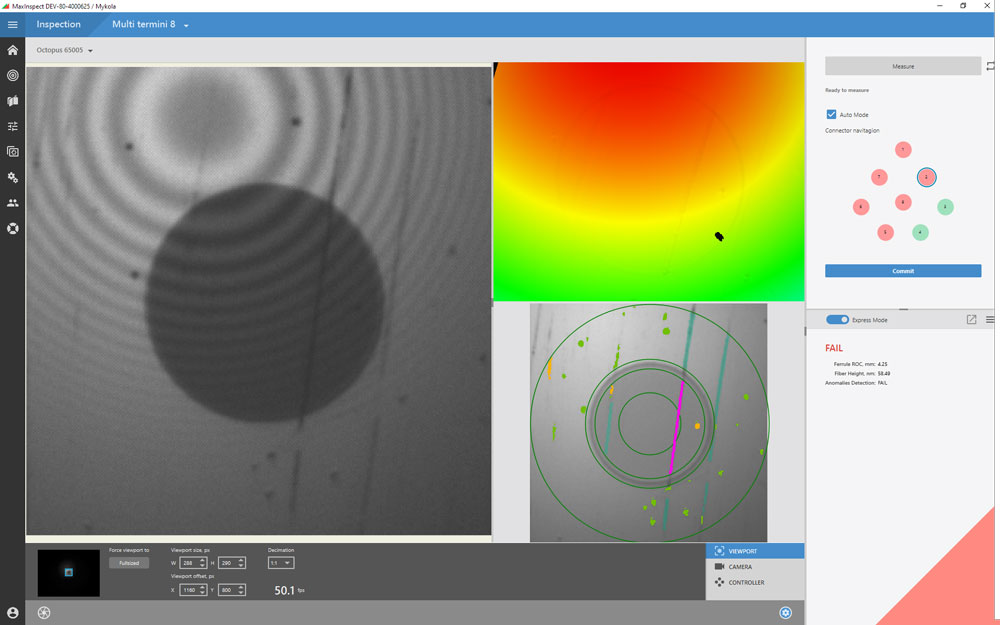The height and width of the screenshot is (625, 1000).
Task: Increase viewport width with the W stepper
Action: tap(202, 559)
